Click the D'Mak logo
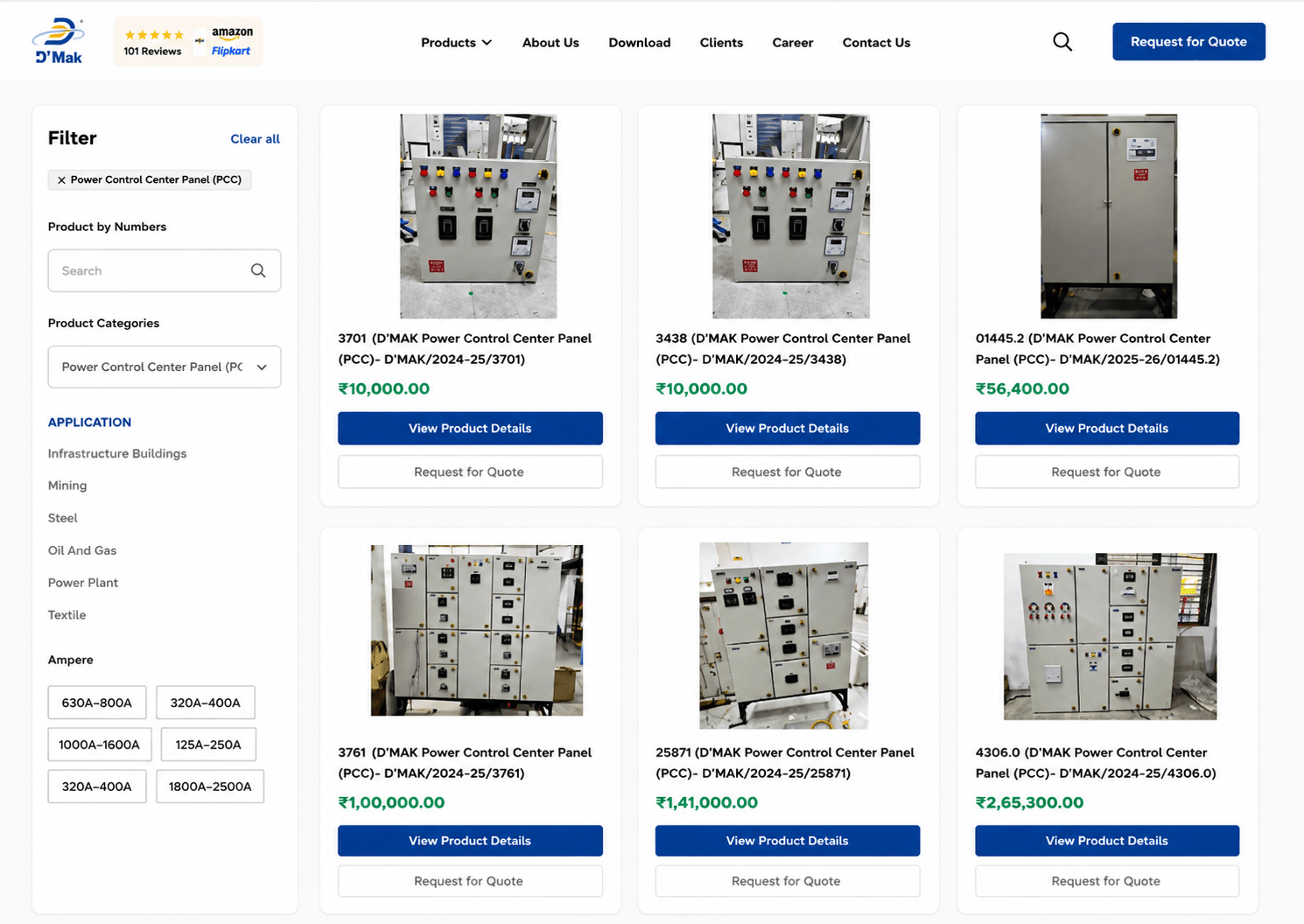Screen dimensions: 1304x924 coord(59,41)
